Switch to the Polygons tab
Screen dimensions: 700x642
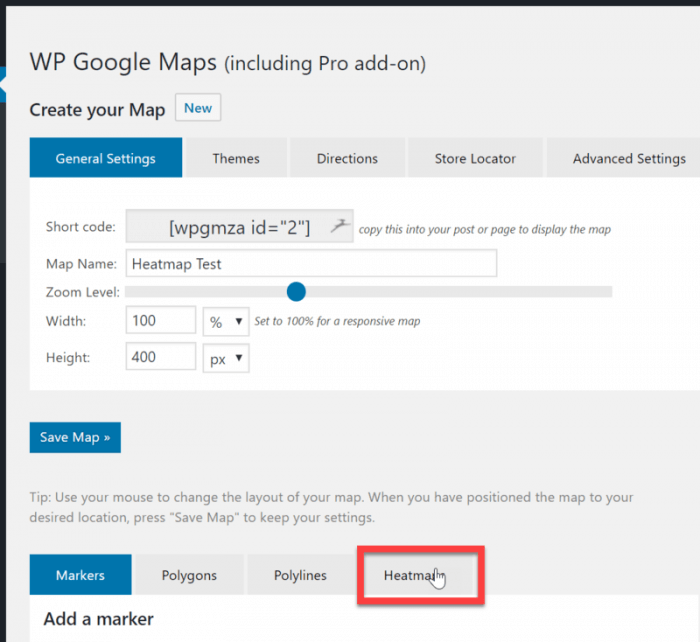click(x=189, y=575)
